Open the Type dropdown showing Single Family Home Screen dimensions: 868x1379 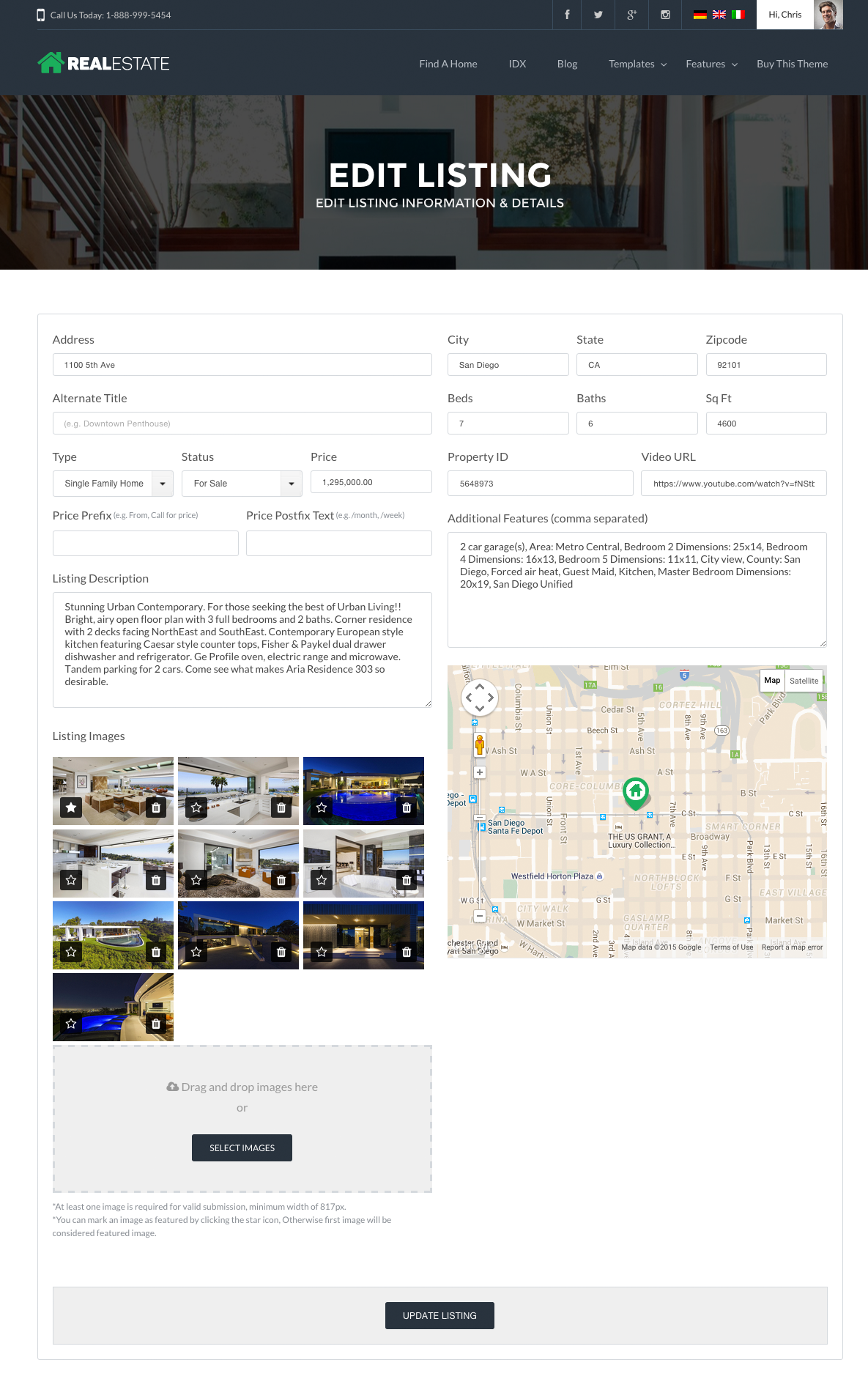[113, 484]
